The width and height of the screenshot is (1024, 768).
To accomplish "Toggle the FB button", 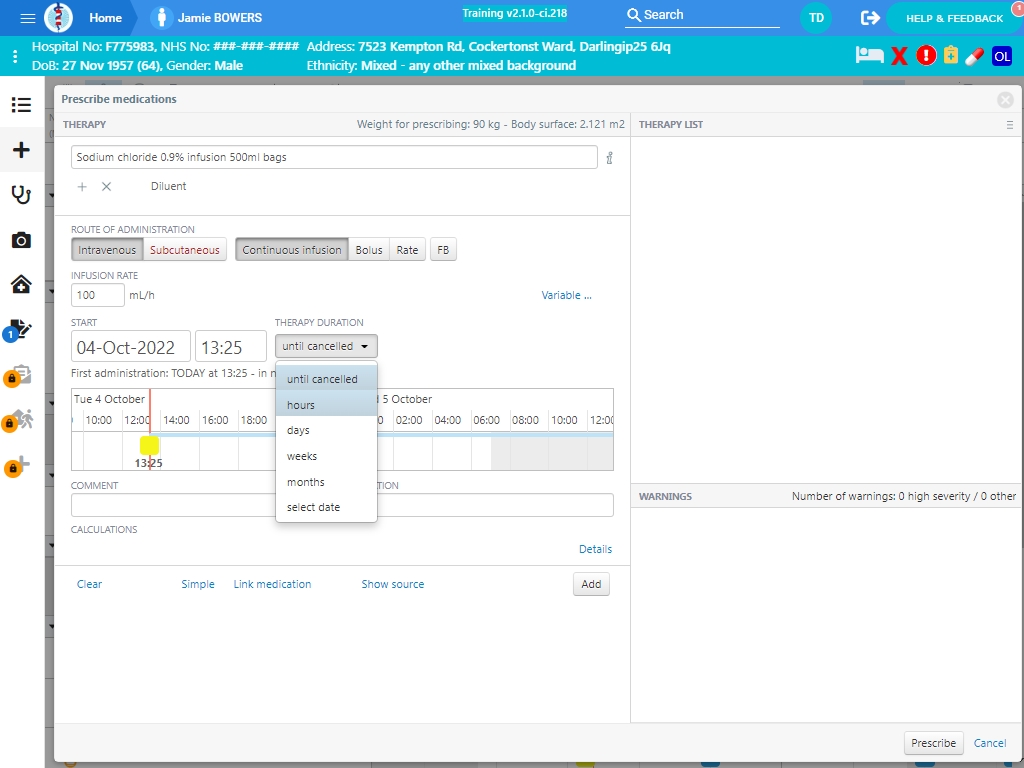I will coord(443,249).
